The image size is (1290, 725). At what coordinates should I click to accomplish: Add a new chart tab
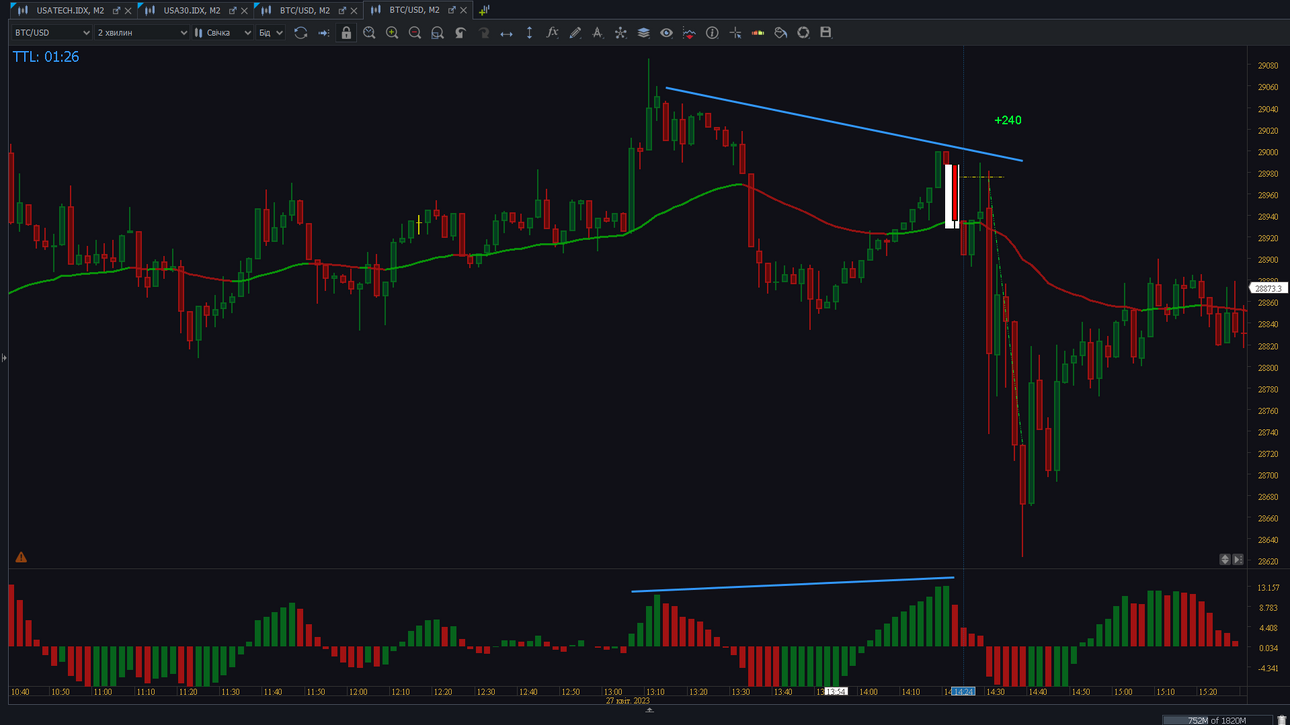tap(484, 10)
